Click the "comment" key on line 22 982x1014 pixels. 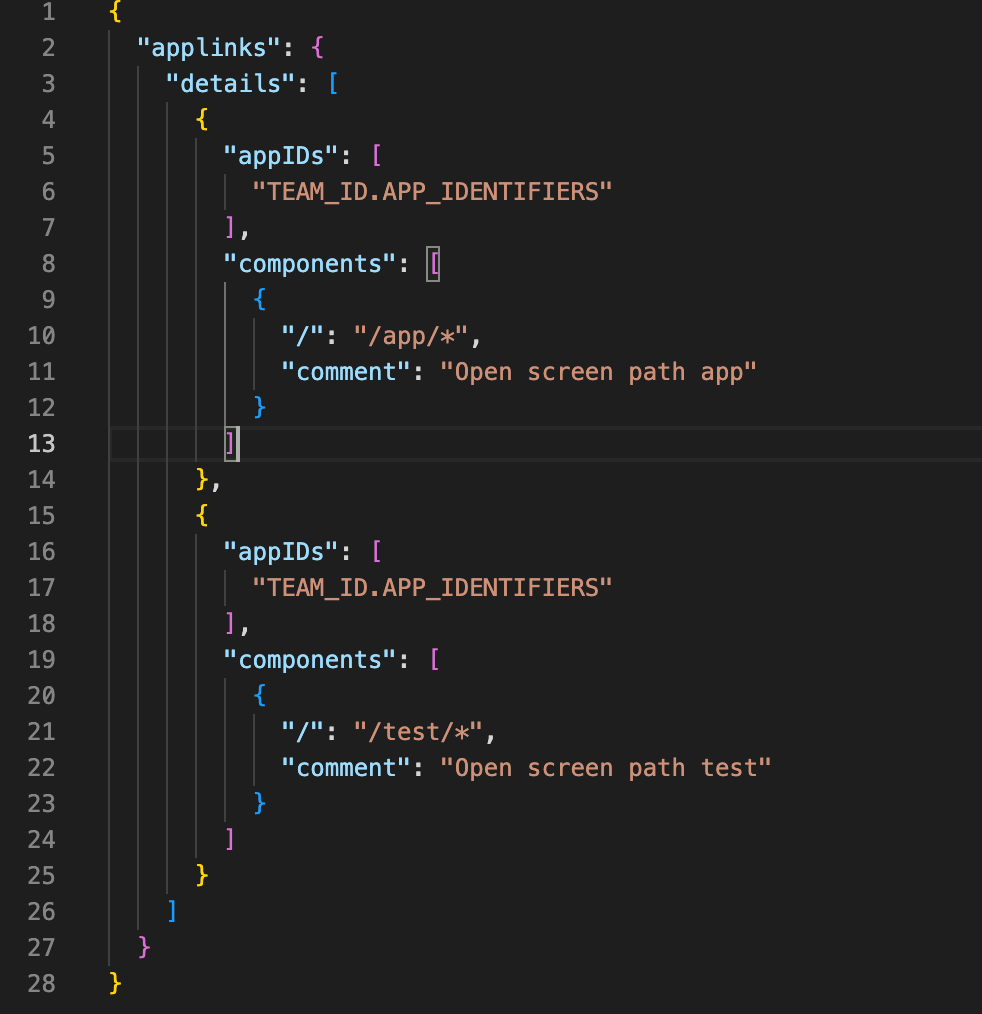[346, 768]
